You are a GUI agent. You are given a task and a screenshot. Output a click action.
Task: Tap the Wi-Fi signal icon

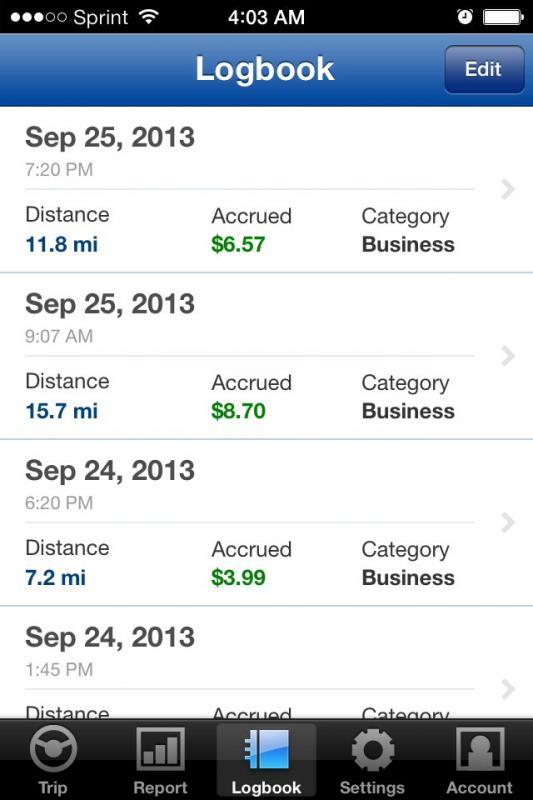coord(148,17)
